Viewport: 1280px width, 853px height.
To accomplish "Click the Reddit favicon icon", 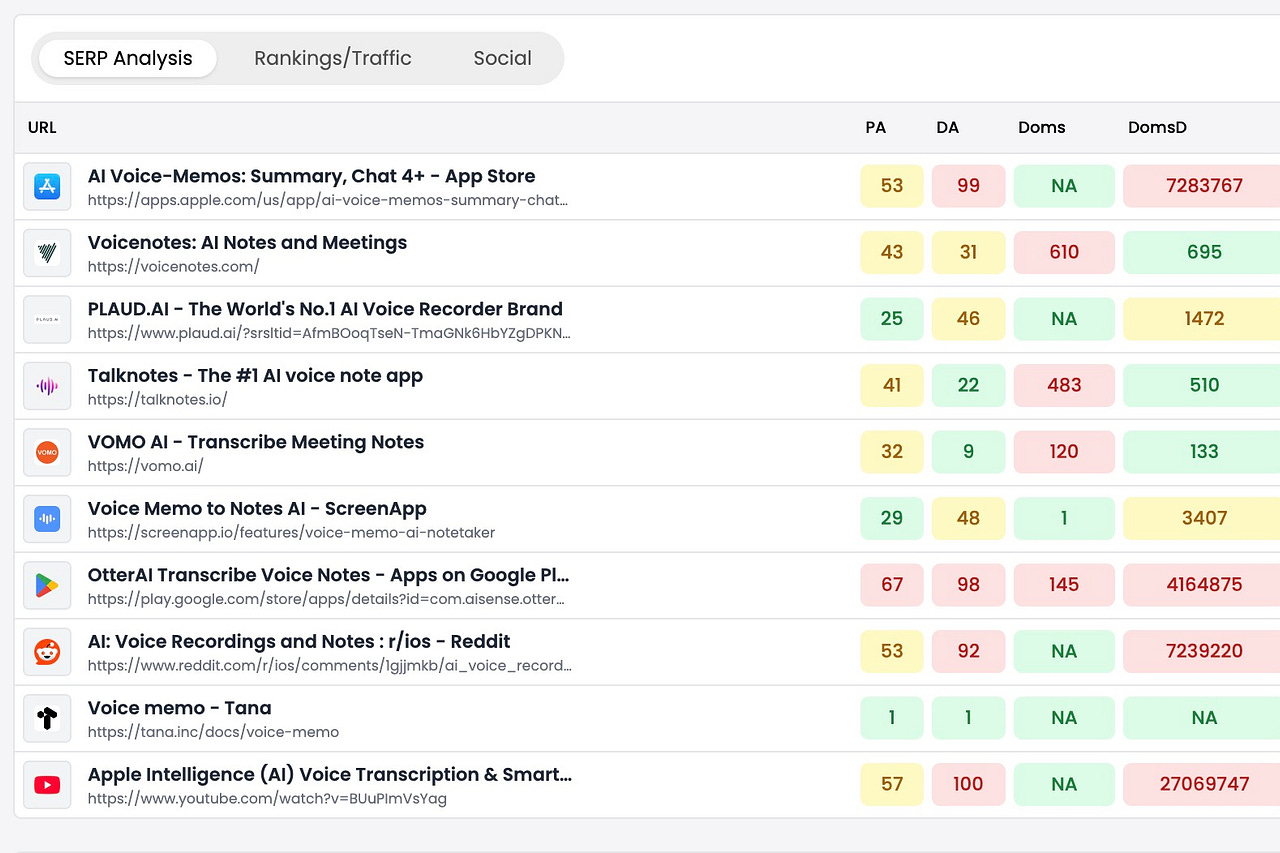I will click(47, 652).
